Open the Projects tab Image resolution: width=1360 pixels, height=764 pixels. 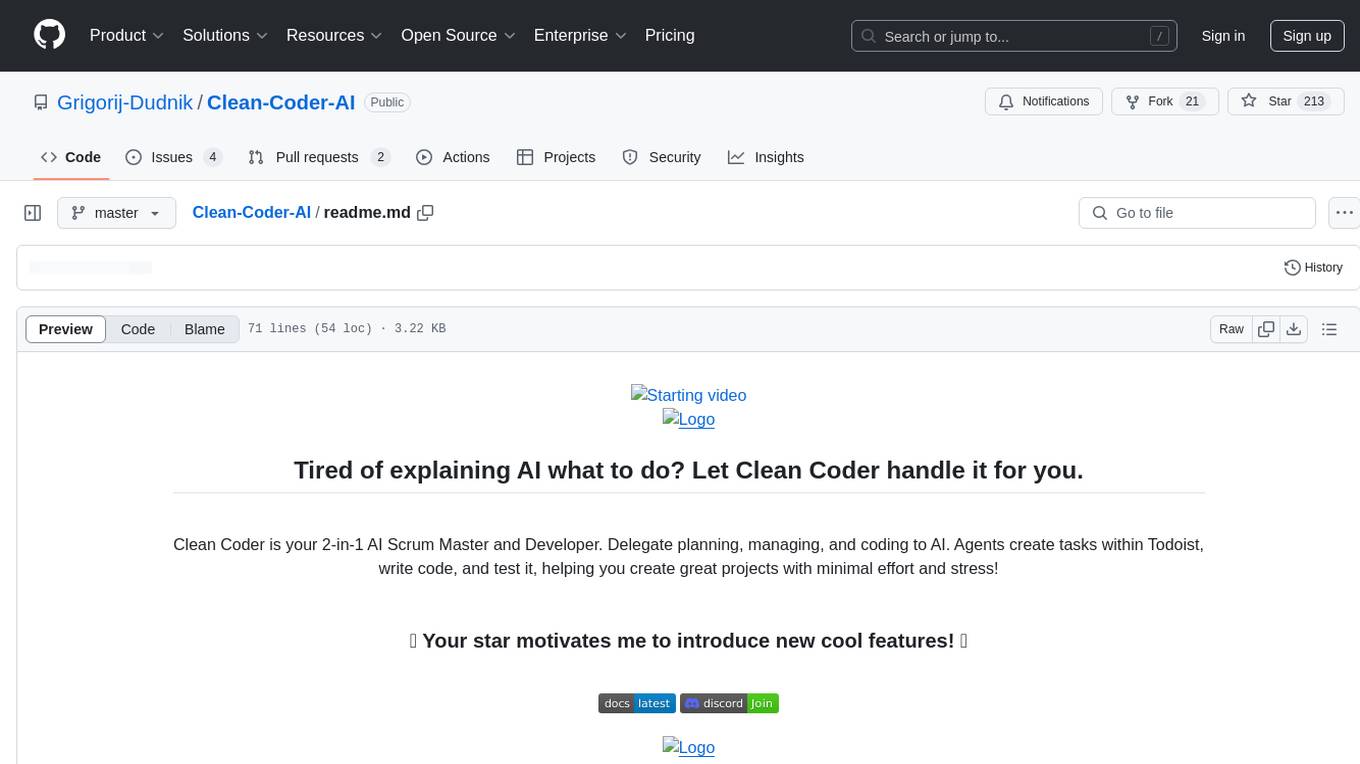pos(556,157)
